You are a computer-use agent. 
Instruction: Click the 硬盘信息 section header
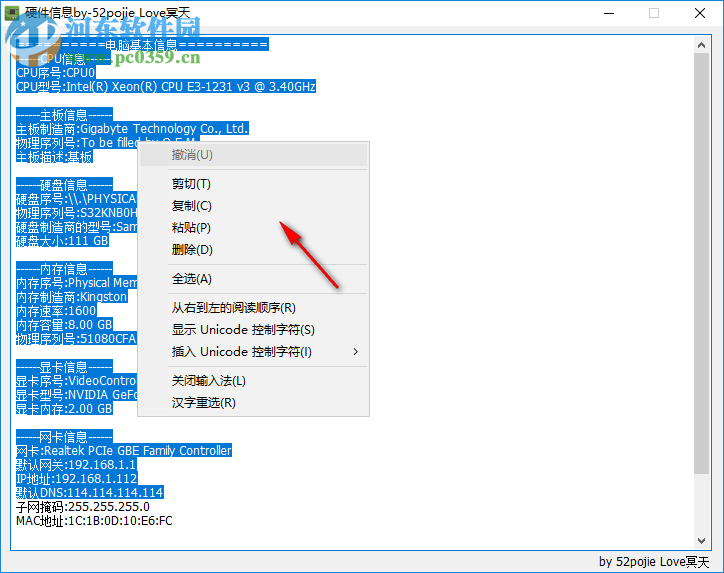point(64,185)
